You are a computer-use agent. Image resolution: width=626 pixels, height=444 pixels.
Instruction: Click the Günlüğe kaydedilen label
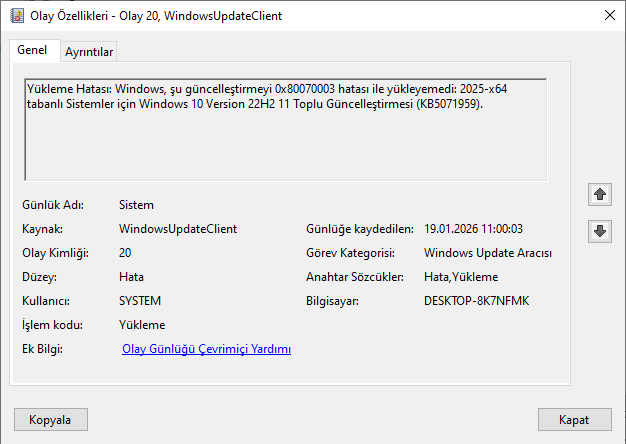tap(359, 229)
